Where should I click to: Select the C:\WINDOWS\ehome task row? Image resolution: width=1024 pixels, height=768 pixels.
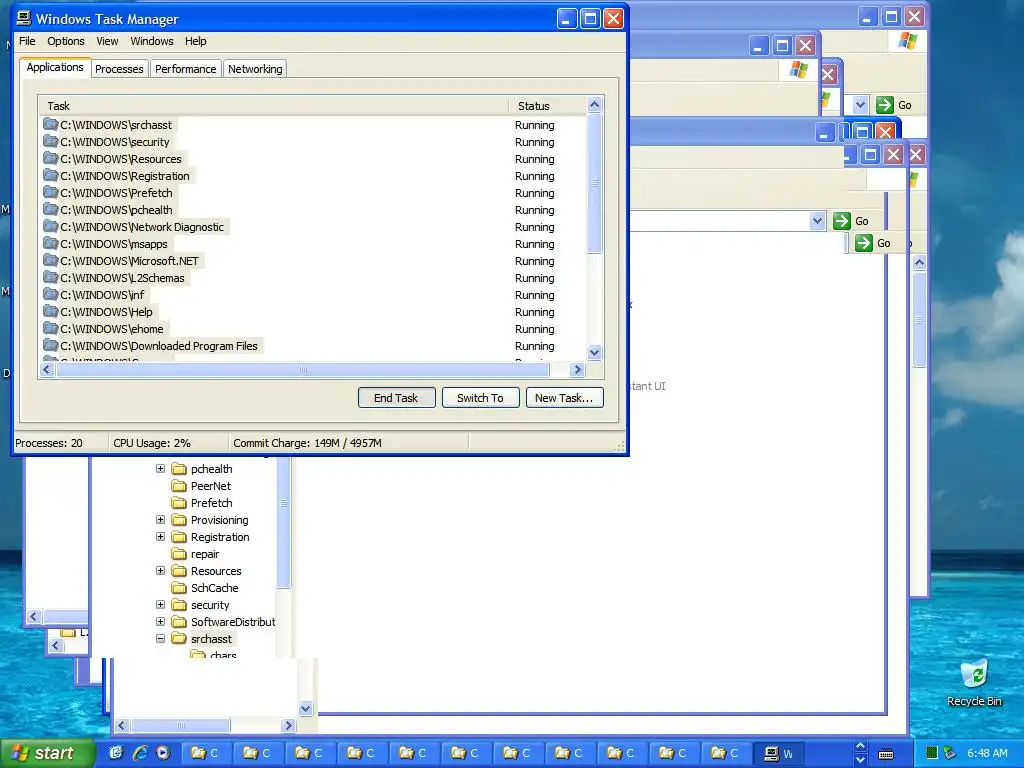tap(313, 328)
